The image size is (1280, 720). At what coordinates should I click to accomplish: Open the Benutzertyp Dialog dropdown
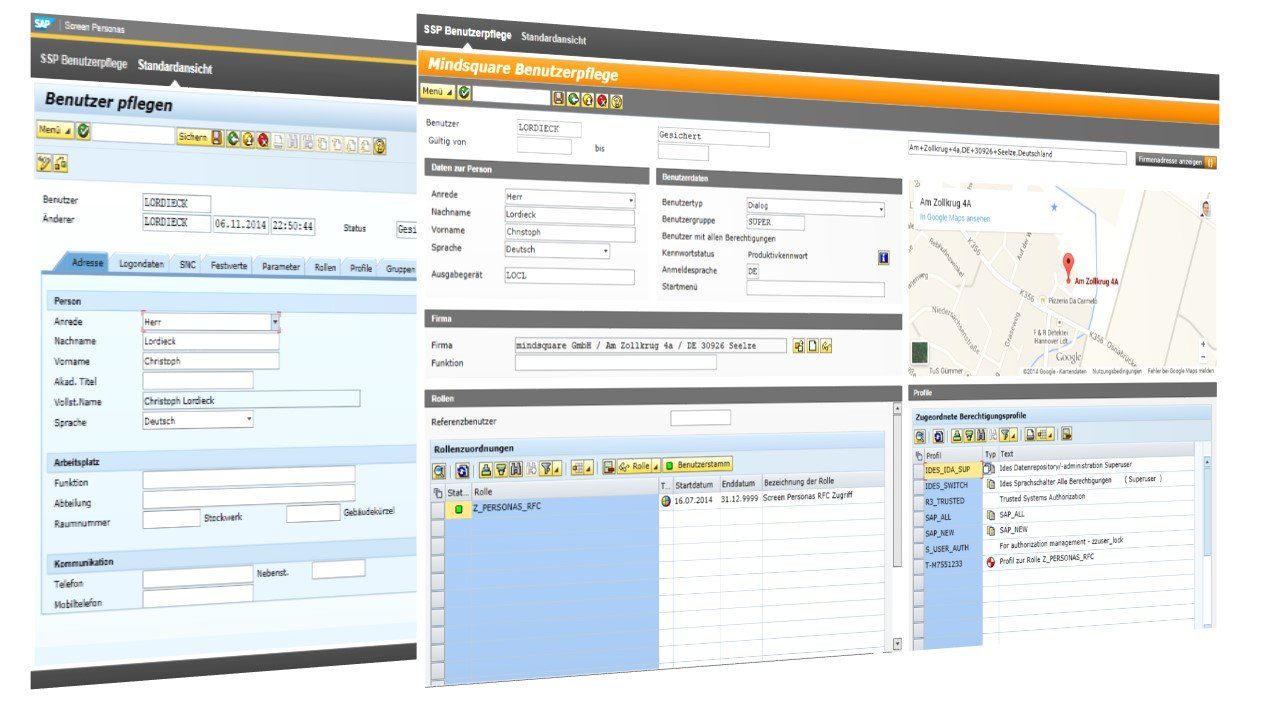pyautogui.click(x=881, y=208)
